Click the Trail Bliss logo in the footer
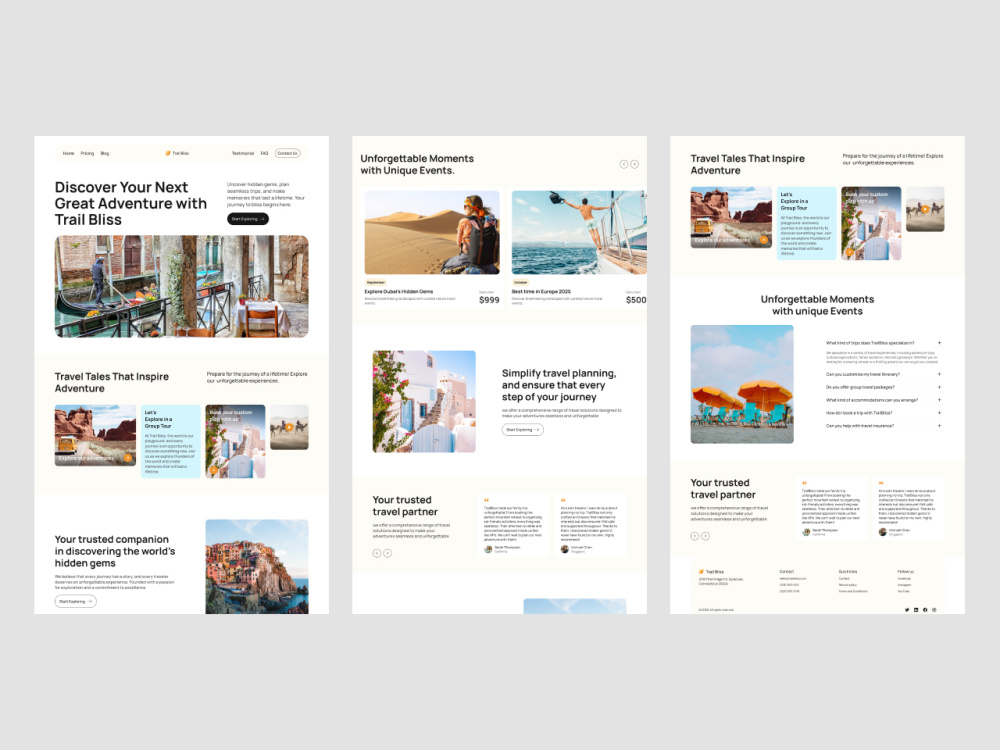Image resolution: width=1000 pixels, height=750 pixels. [711, 572]
